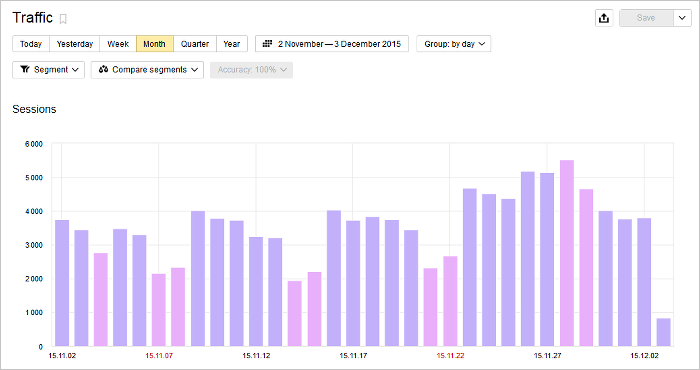Image resolution: width=700 pixels, height=370 pixels.
Task: Switch to the Quarter period
Action: point(195,44)
